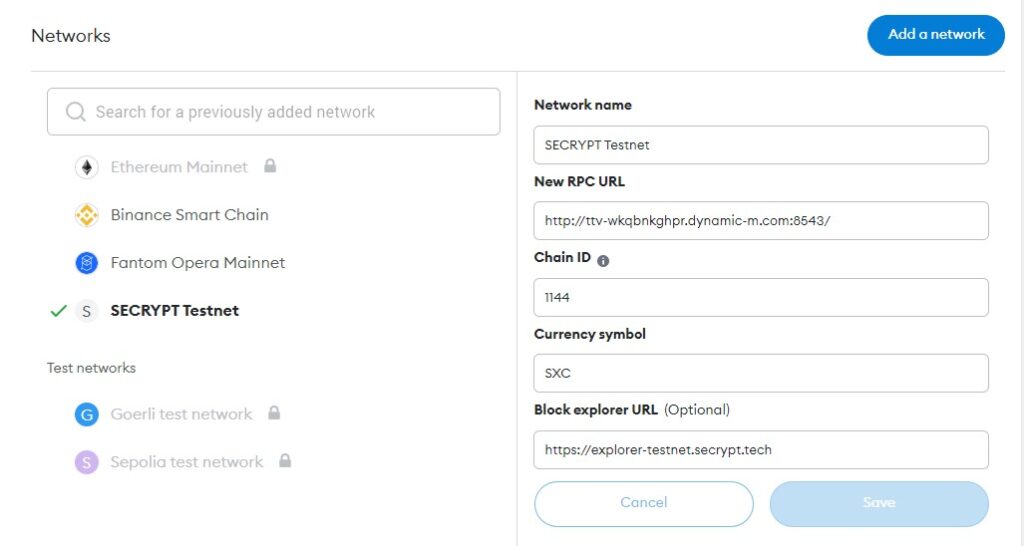
Task: Focus the Block explorer URL field
Action: pos(760,450)
